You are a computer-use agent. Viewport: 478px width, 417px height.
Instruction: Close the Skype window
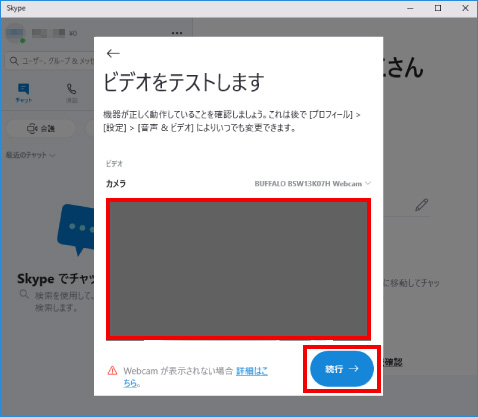pos(465,8)
